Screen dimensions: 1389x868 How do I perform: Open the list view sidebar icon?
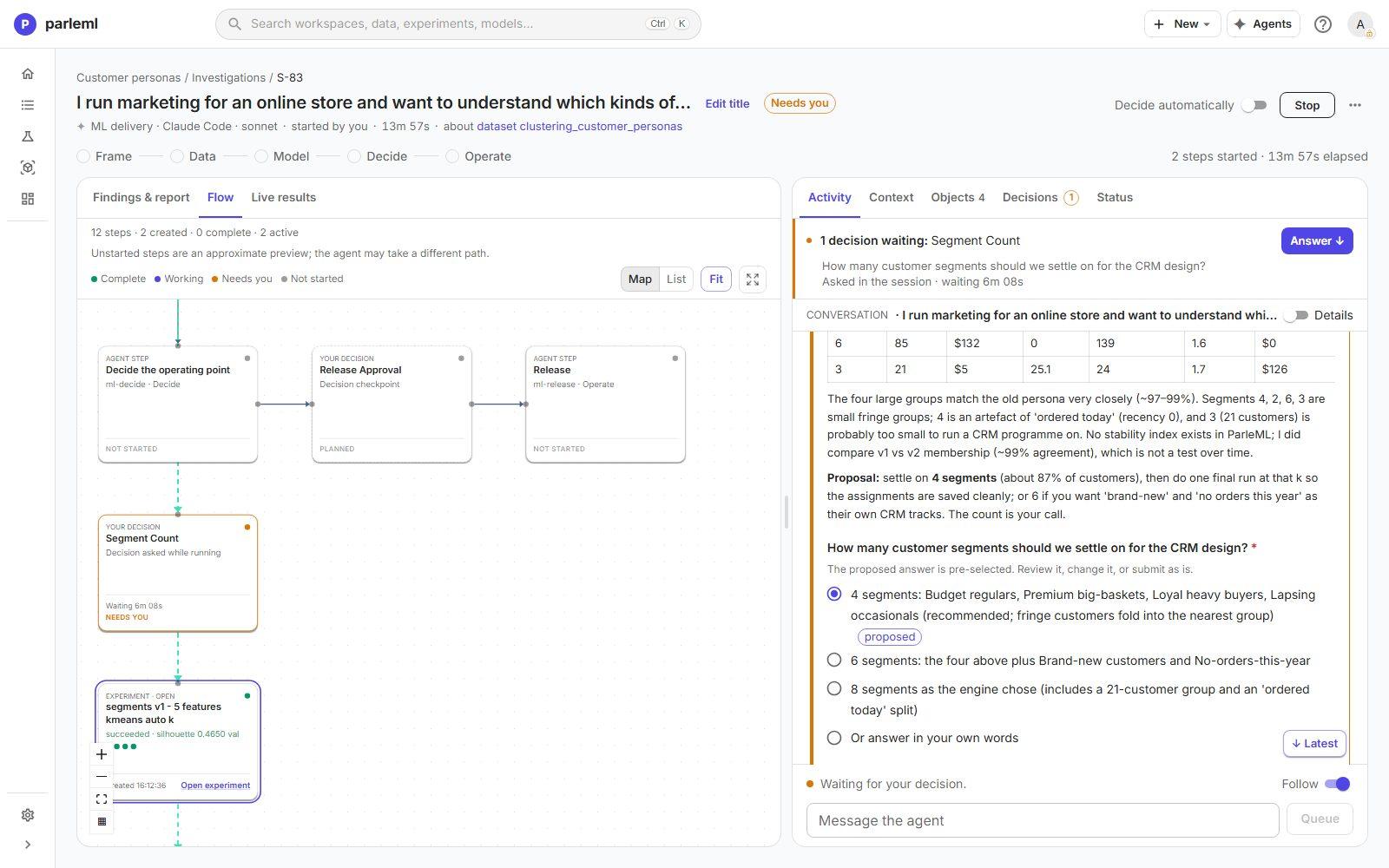pyautogui.click(x=28, y=105)
